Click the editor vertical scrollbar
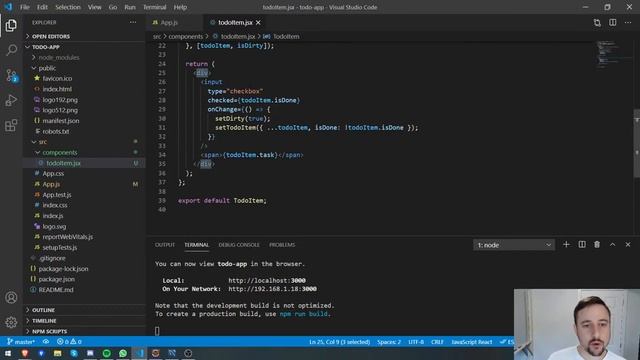This screenshot has height=360, width=640. [x=637, y=143]
